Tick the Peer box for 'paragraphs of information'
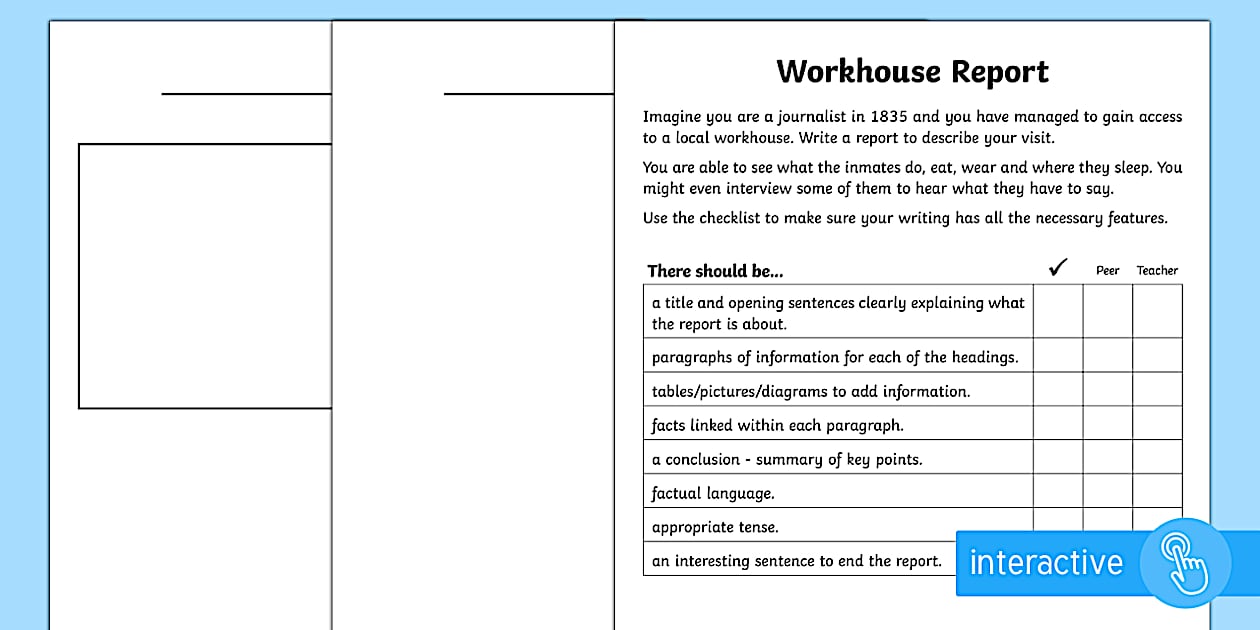 pos(1107,356)
